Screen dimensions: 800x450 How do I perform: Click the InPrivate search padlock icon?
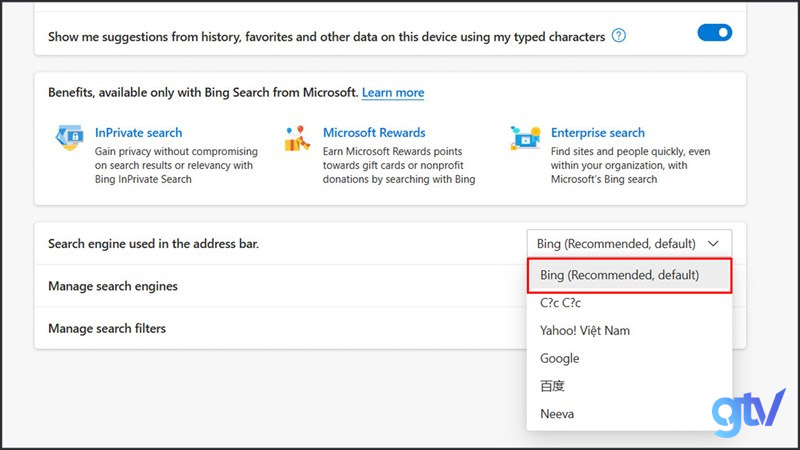[x=69, y=139]
